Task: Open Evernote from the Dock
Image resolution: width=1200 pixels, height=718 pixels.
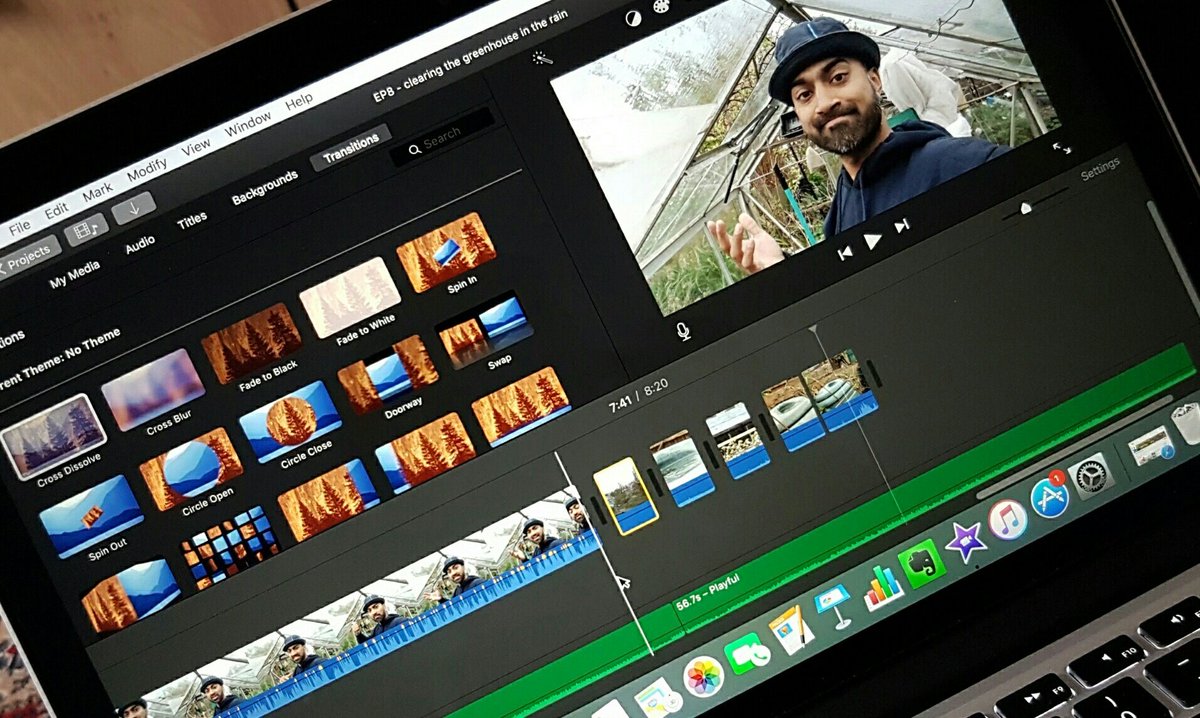Action: [x=923, y=564]
